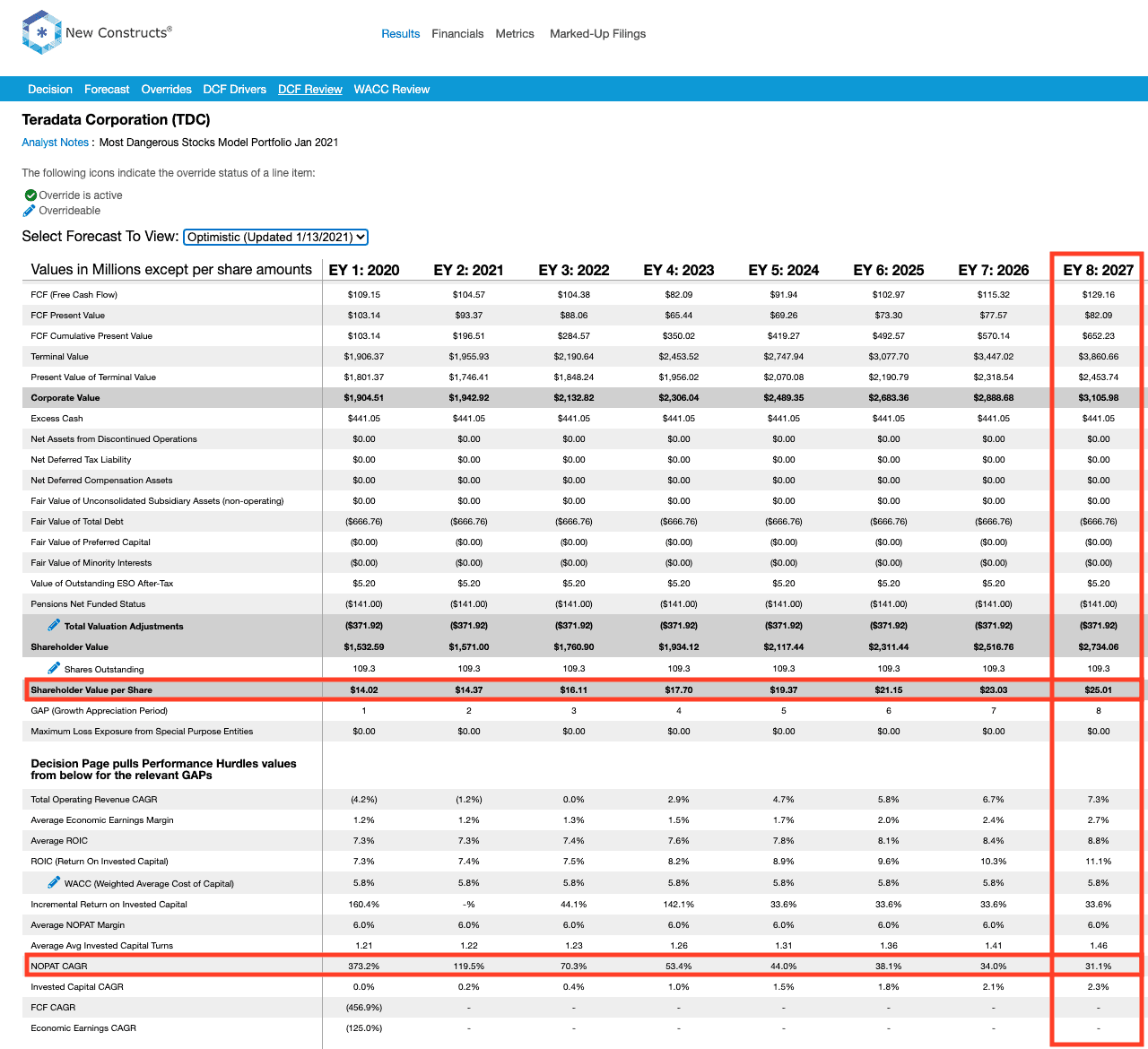
Task: Click Shareholder Value per Share $14.02 cell
Action: (x=364, y=689)
